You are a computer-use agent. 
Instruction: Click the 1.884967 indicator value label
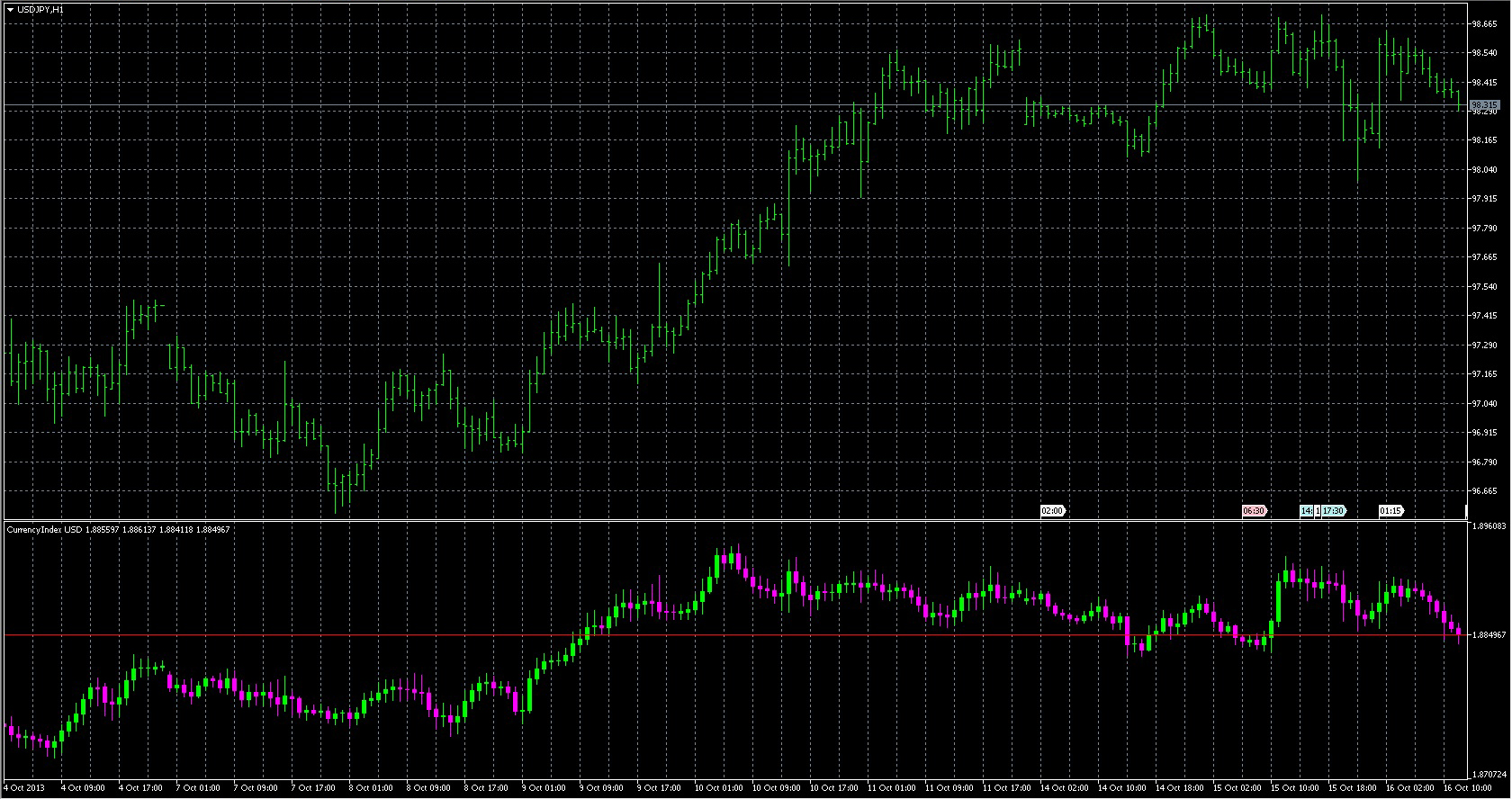(x=1488, y=635)
